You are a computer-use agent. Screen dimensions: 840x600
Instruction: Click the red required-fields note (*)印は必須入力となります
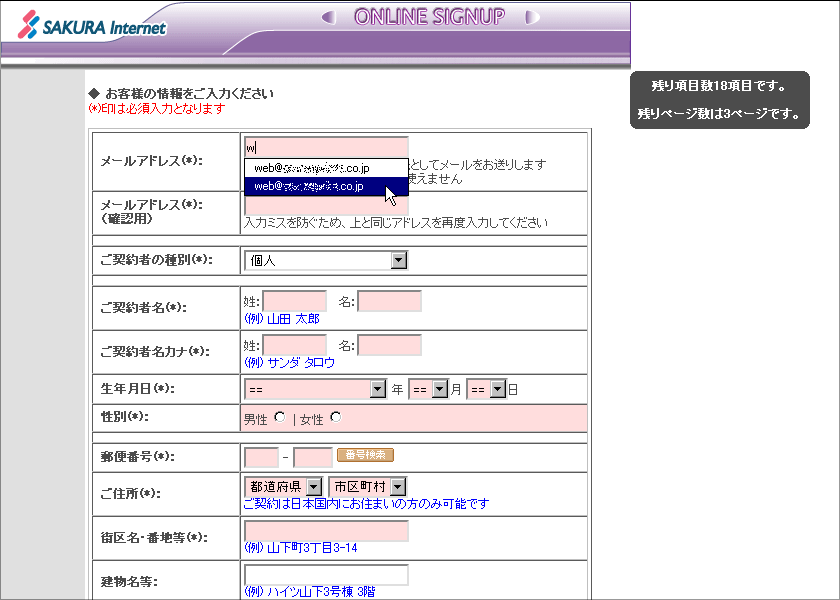(x=156, y=109)
